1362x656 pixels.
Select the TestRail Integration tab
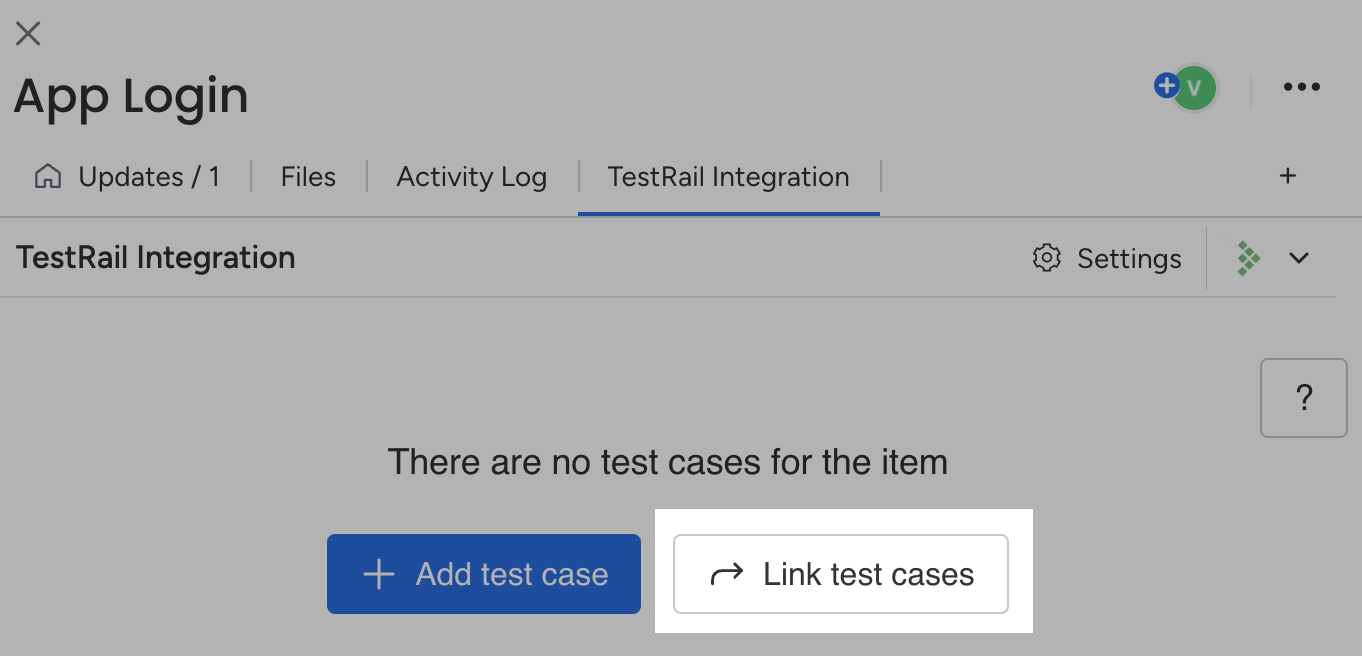click(x=729, y=177)
